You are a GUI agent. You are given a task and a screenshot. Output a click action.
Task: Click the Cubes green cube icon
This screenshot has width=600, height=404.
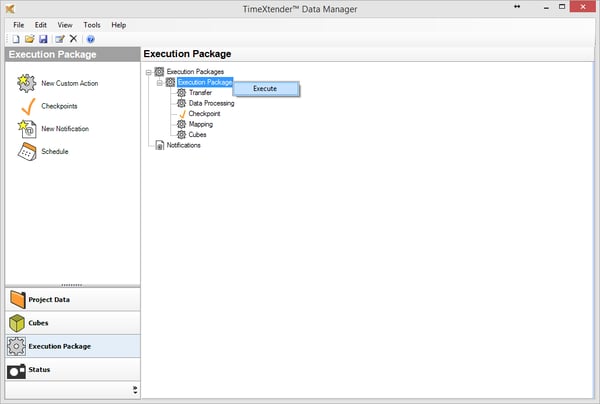point(17,323)
